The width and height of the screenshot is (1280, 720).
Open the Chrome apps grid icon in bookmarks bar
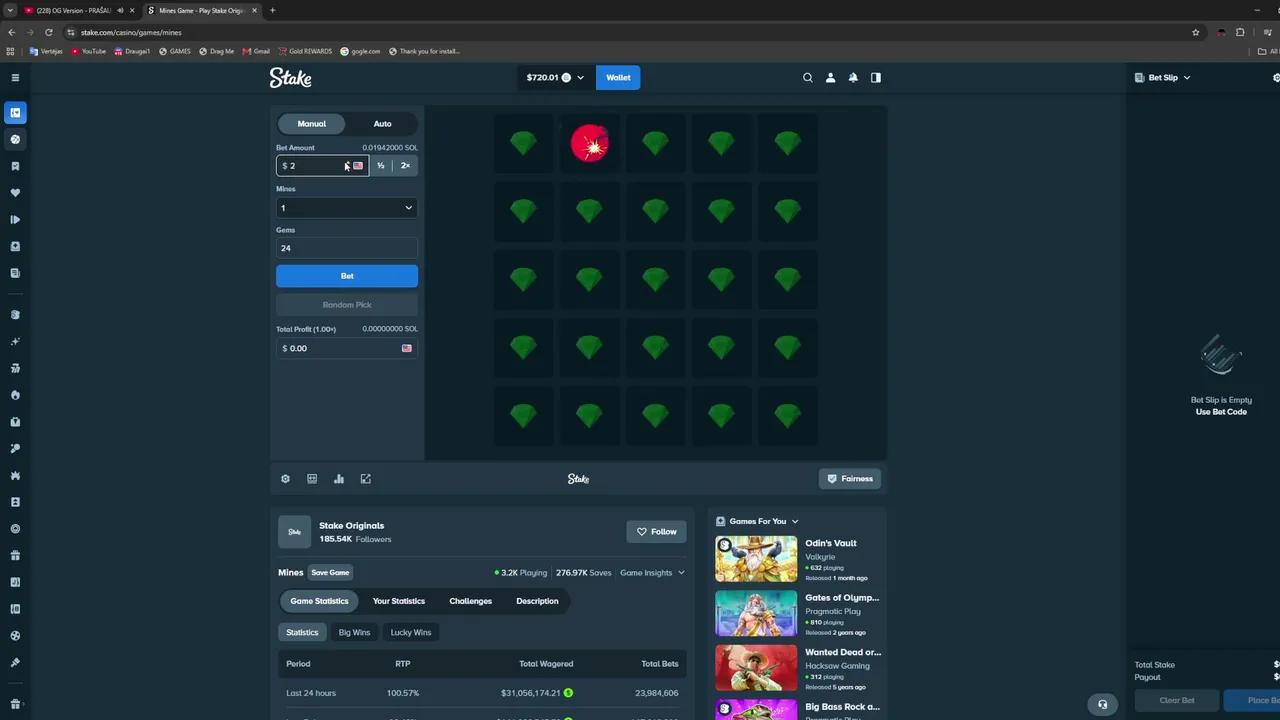coord(11,51)
